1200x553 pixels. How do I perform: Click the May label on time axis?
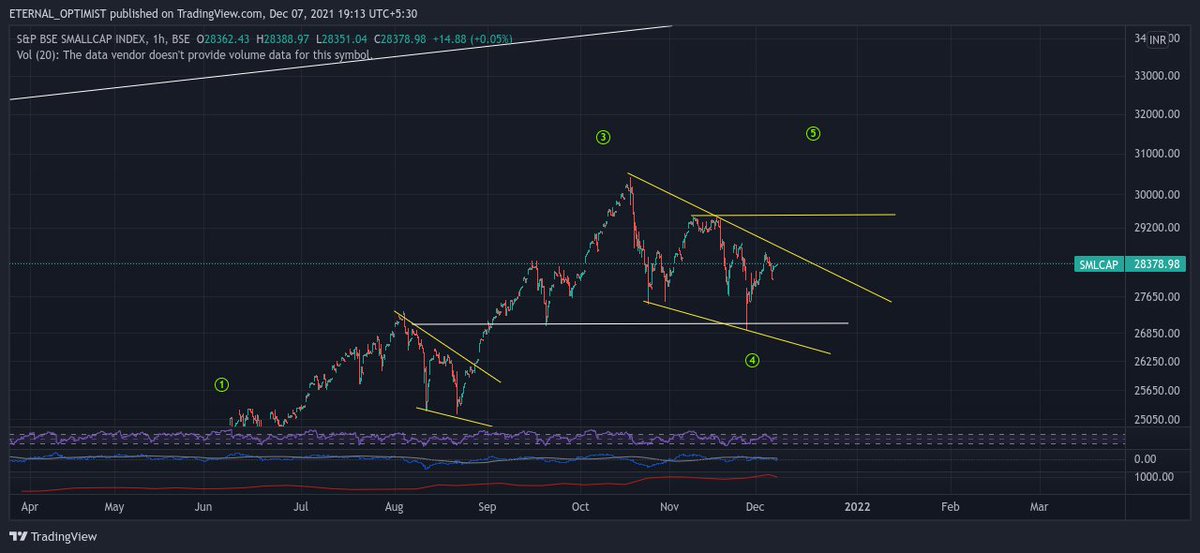[115, 508]
